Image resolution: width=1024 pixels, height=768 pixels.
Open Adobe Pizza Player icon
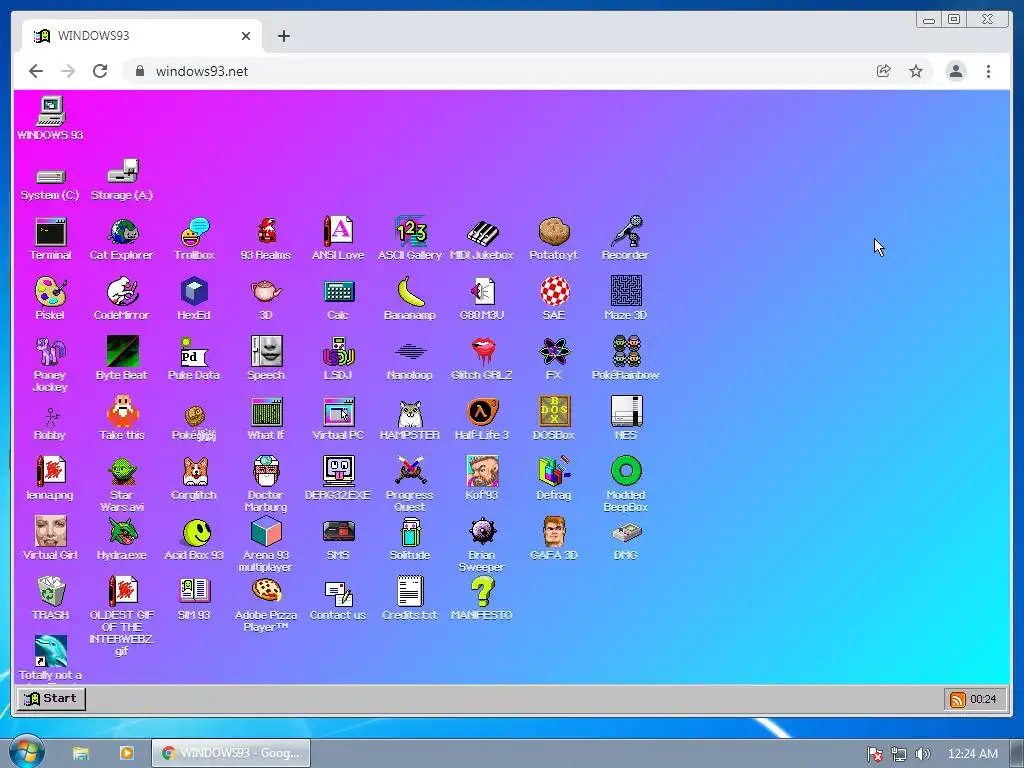[266, 592]
